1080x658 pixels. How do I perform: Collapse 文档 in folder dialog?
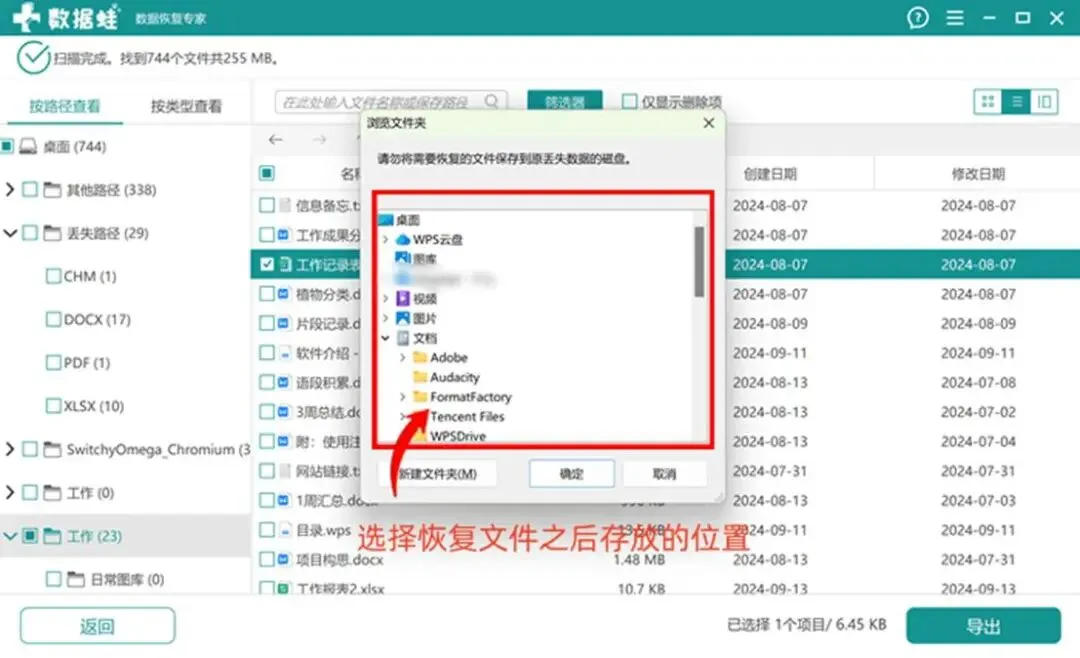point(386,338)
